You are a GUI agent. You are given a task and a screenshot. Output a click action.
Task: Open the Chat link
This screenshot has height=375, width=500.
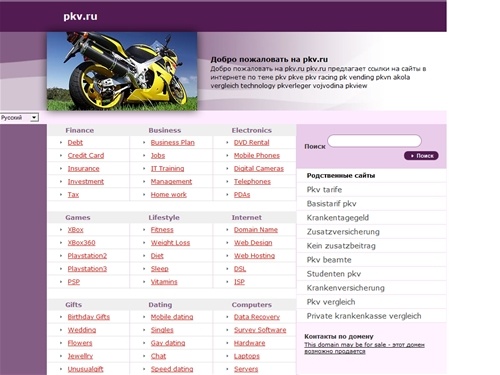pos(158,356)
